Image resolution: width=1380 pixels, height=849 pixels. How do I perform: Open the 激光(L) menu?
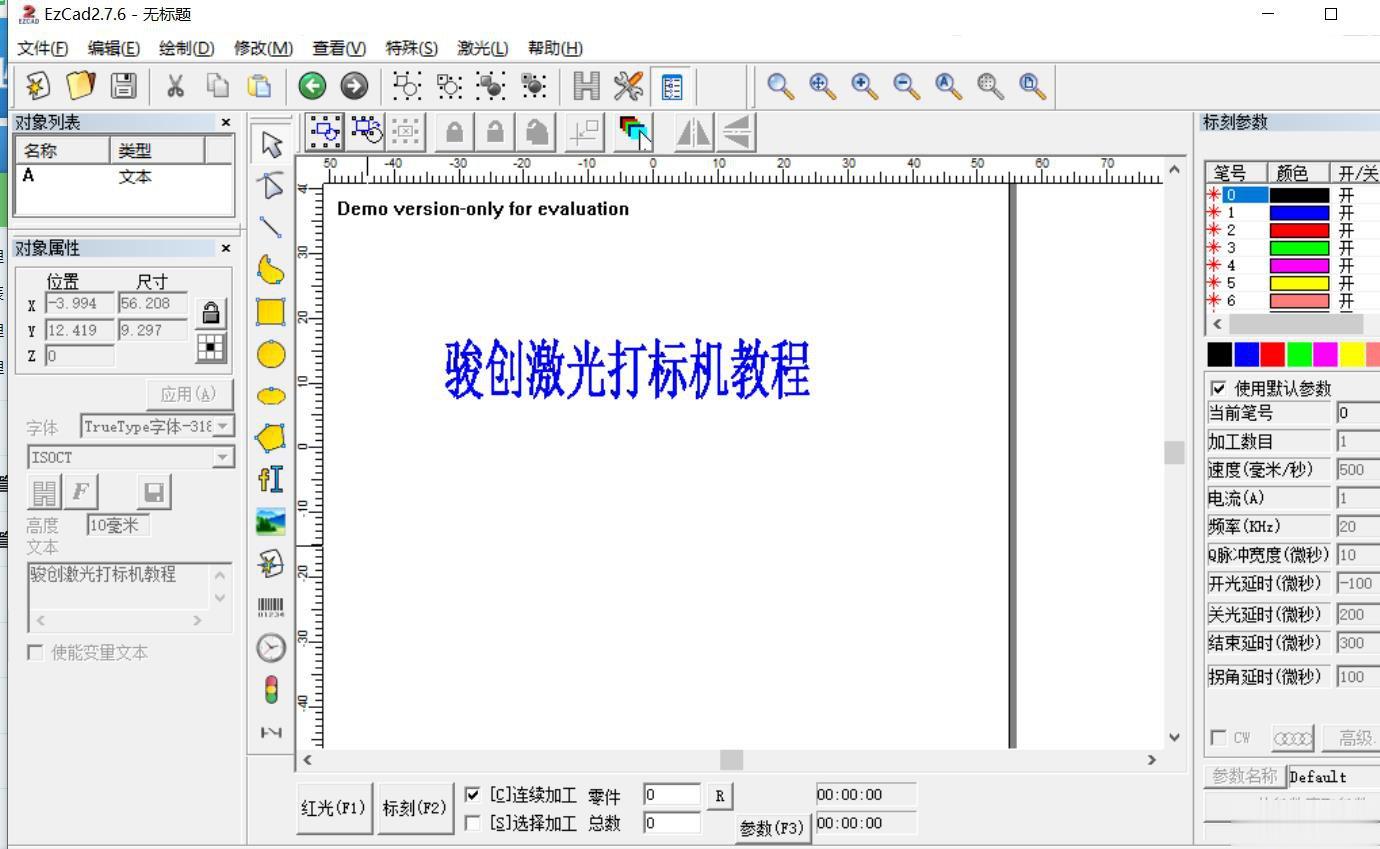(x=482, y=48)
